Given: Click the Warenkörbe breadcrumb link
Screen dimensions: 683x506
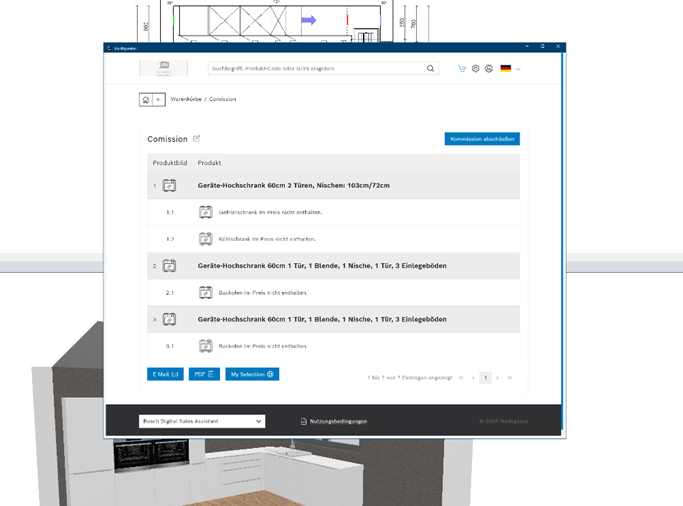Looking at the screenshot, I should point(186,100).
